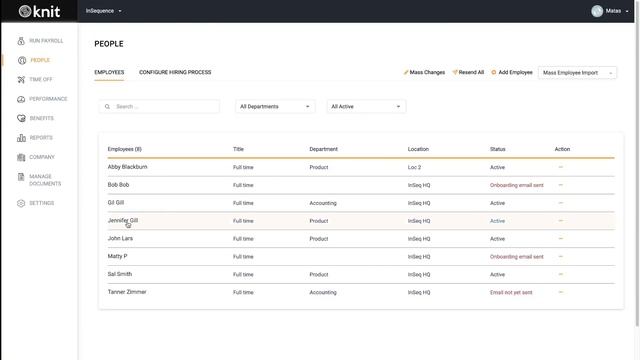Open the All Active status dropdown
This screenshot has width=640, height=360.
tap(366, 107)
